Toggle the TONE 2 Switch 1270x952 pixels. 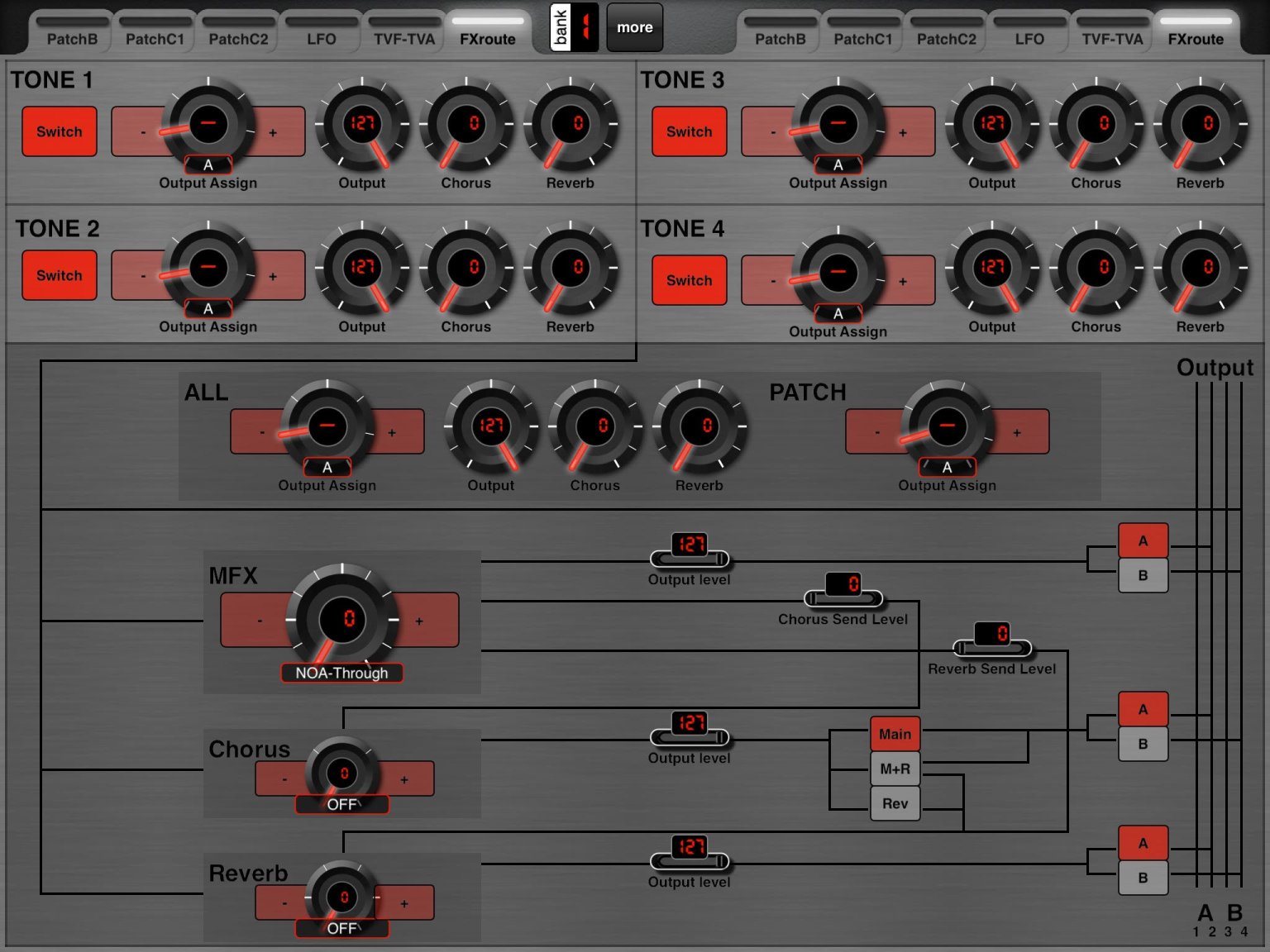point(60,275)
